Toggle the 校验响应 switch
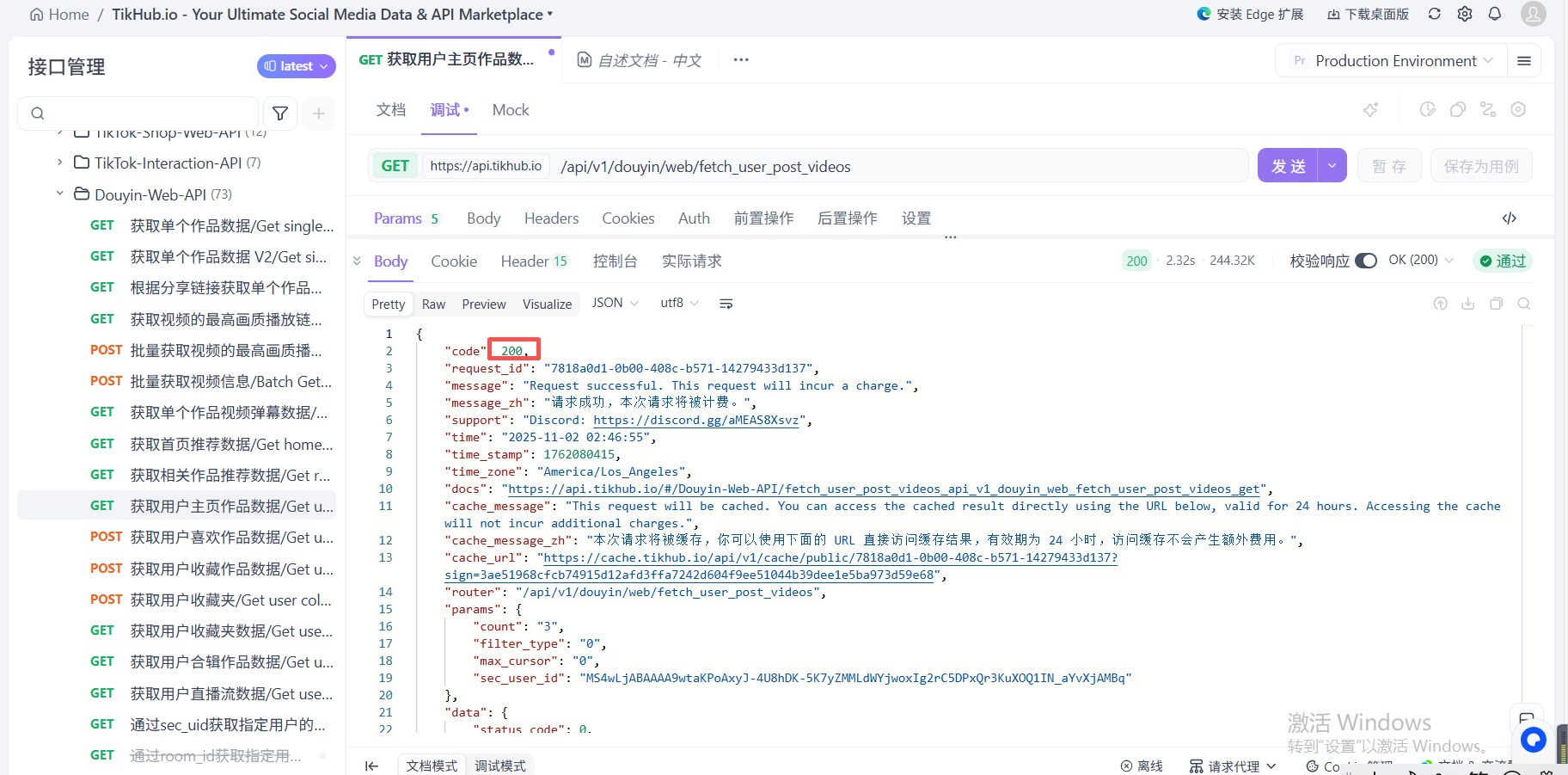This screenshot has width=1568, height=775. (1365, 261)
